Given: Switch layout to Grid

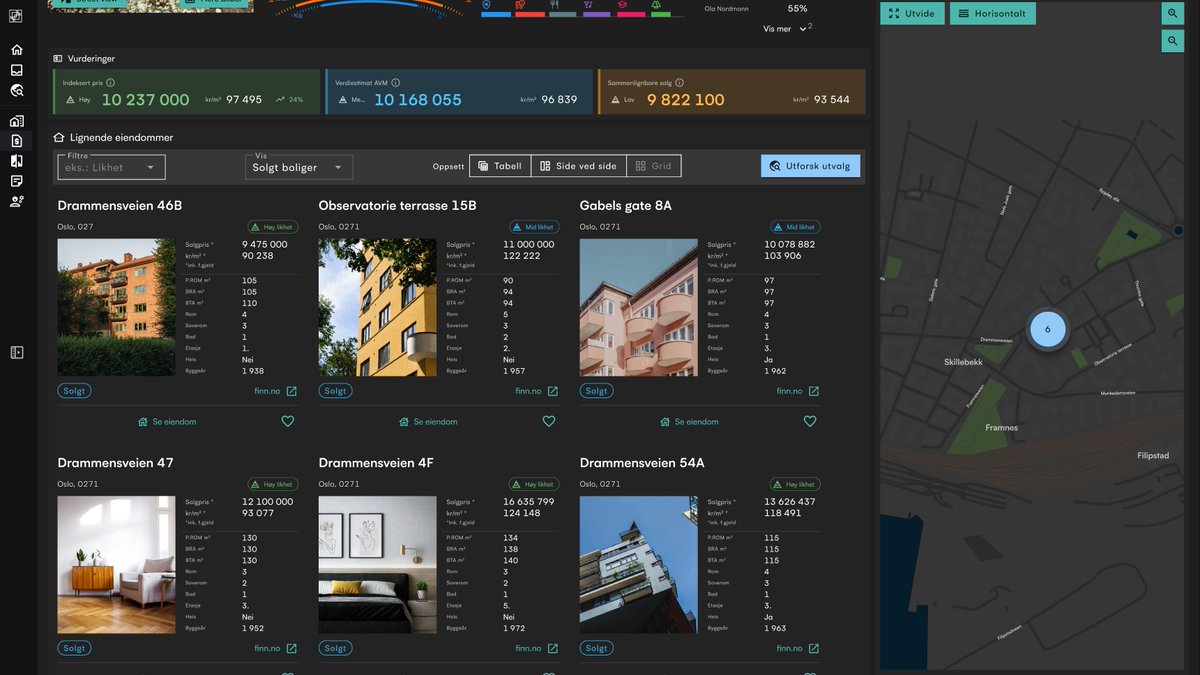Looking at the screenshot, I should [x=654, y=166].
